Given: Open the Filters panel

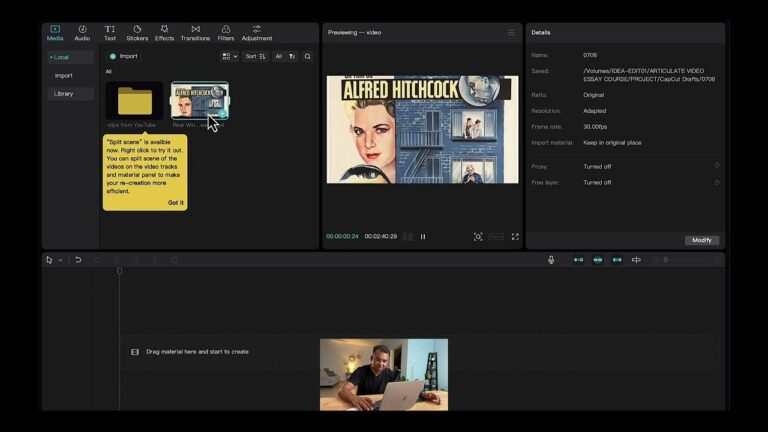Looking at the screenshot, I should 226,33.
